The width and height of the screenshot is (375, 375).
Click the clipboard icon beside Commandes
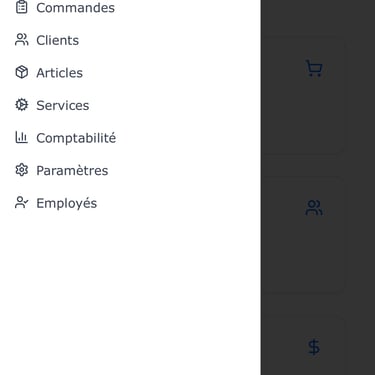click(x=22, y=7)
